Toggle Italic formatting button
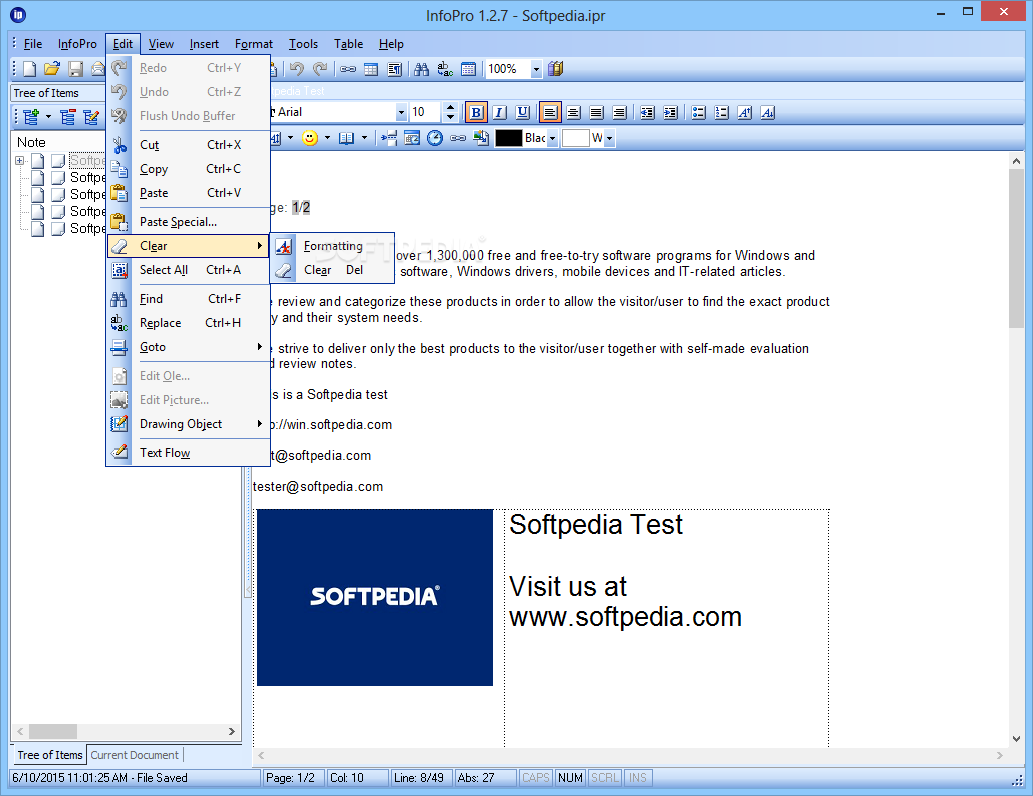The width and height of the screenshot is (1033, 796). tap(499, 113)
